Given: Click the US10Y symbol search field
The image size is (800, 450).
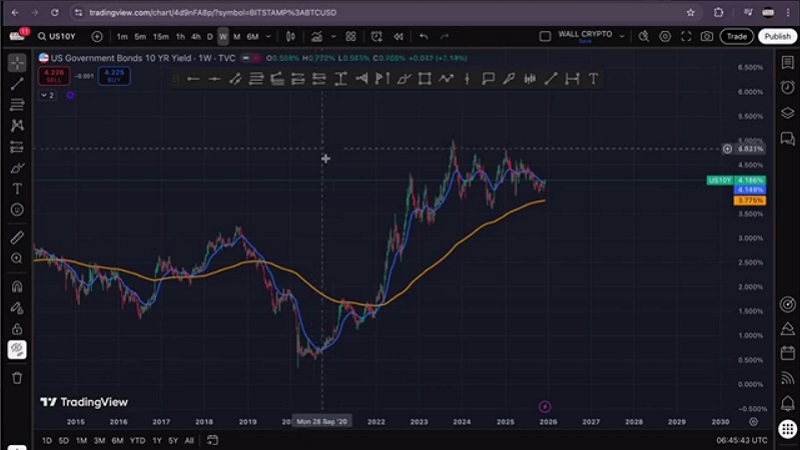Looking at the screenshot, I should coord(60,37).
